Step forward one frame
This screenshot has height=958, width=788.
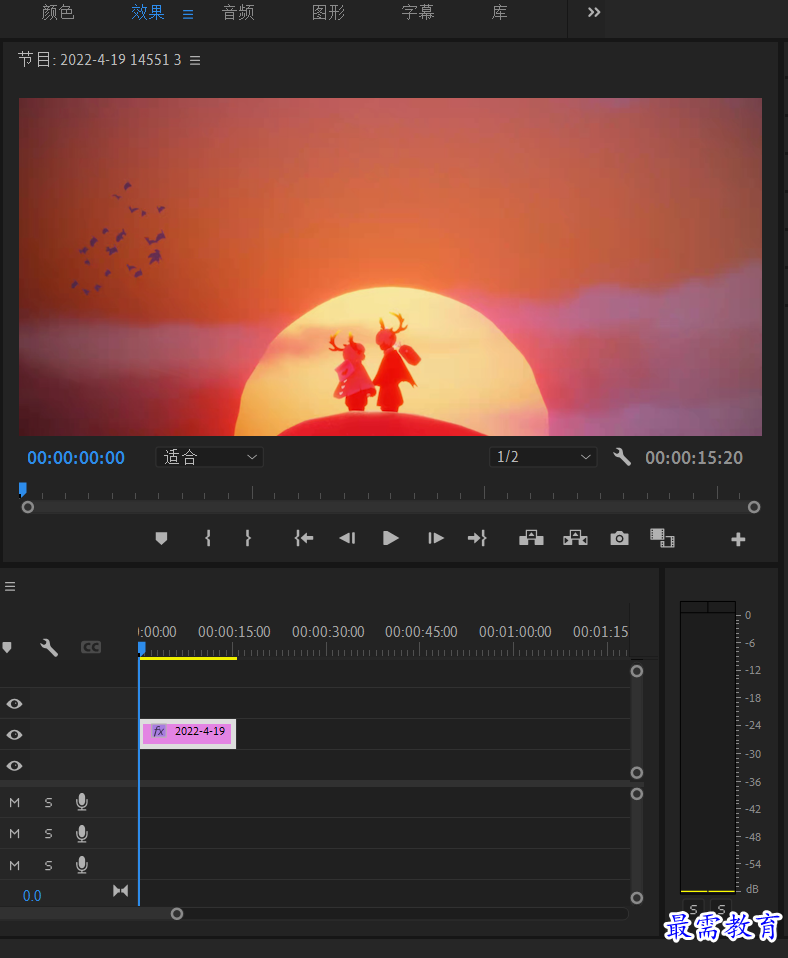pos(435,538)
